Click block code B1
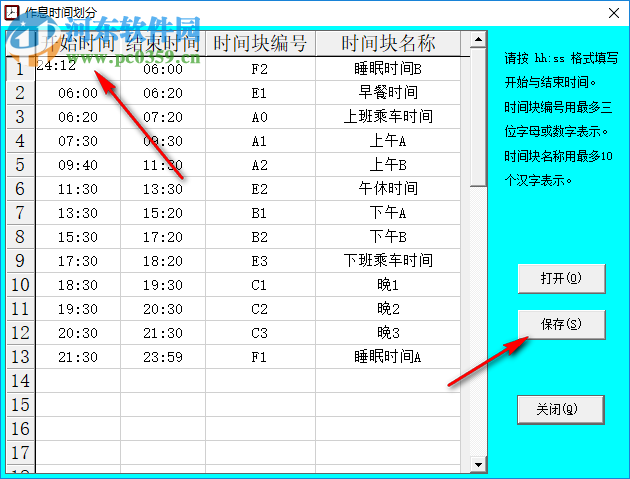The width and height of the screenshot is (630, 479). click(x=260, y=213)
